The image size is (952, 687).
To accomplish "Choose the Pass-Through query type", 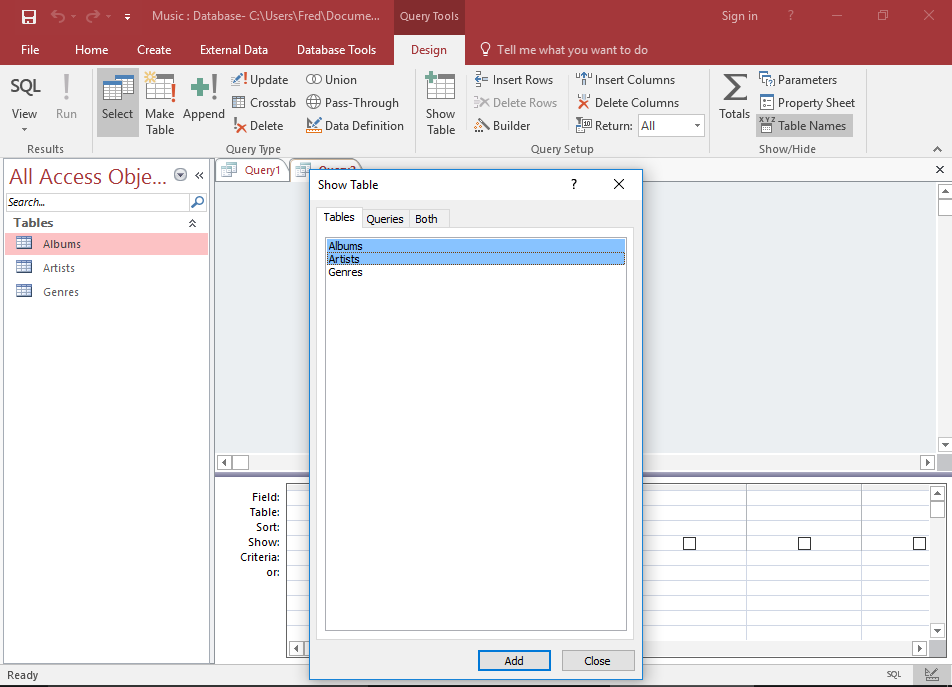I will click(x=352, y=103).
